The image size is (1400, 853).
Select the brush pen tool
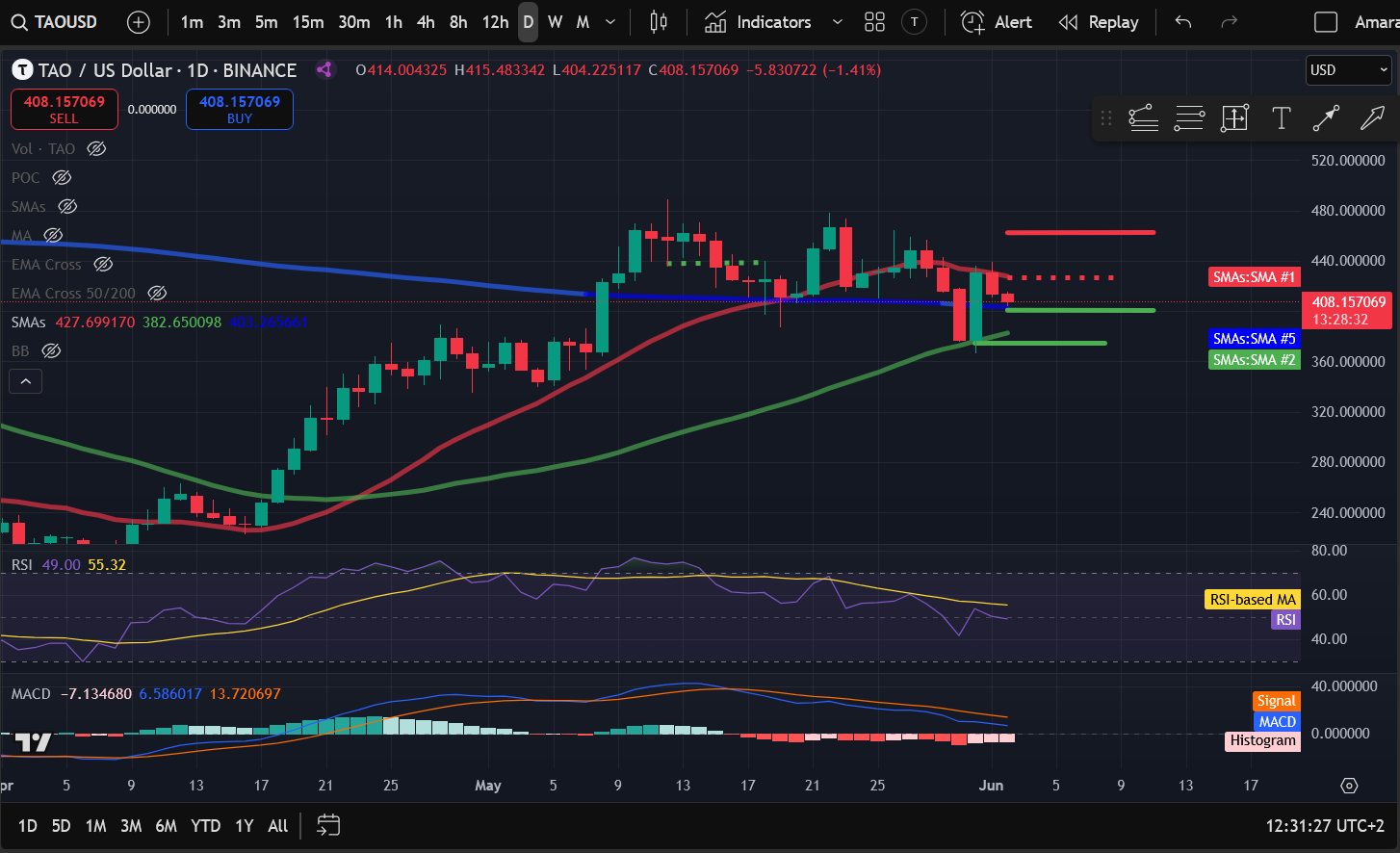click(1372, 118)
